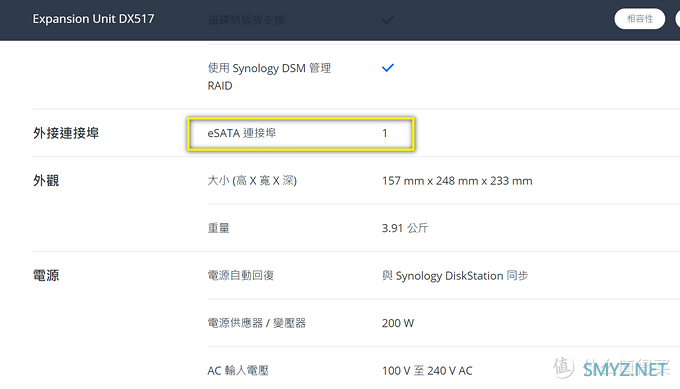Select the 使用 Synology DSM 管理 RAID label
Screen dimensions: 680x389
point(269,77)
